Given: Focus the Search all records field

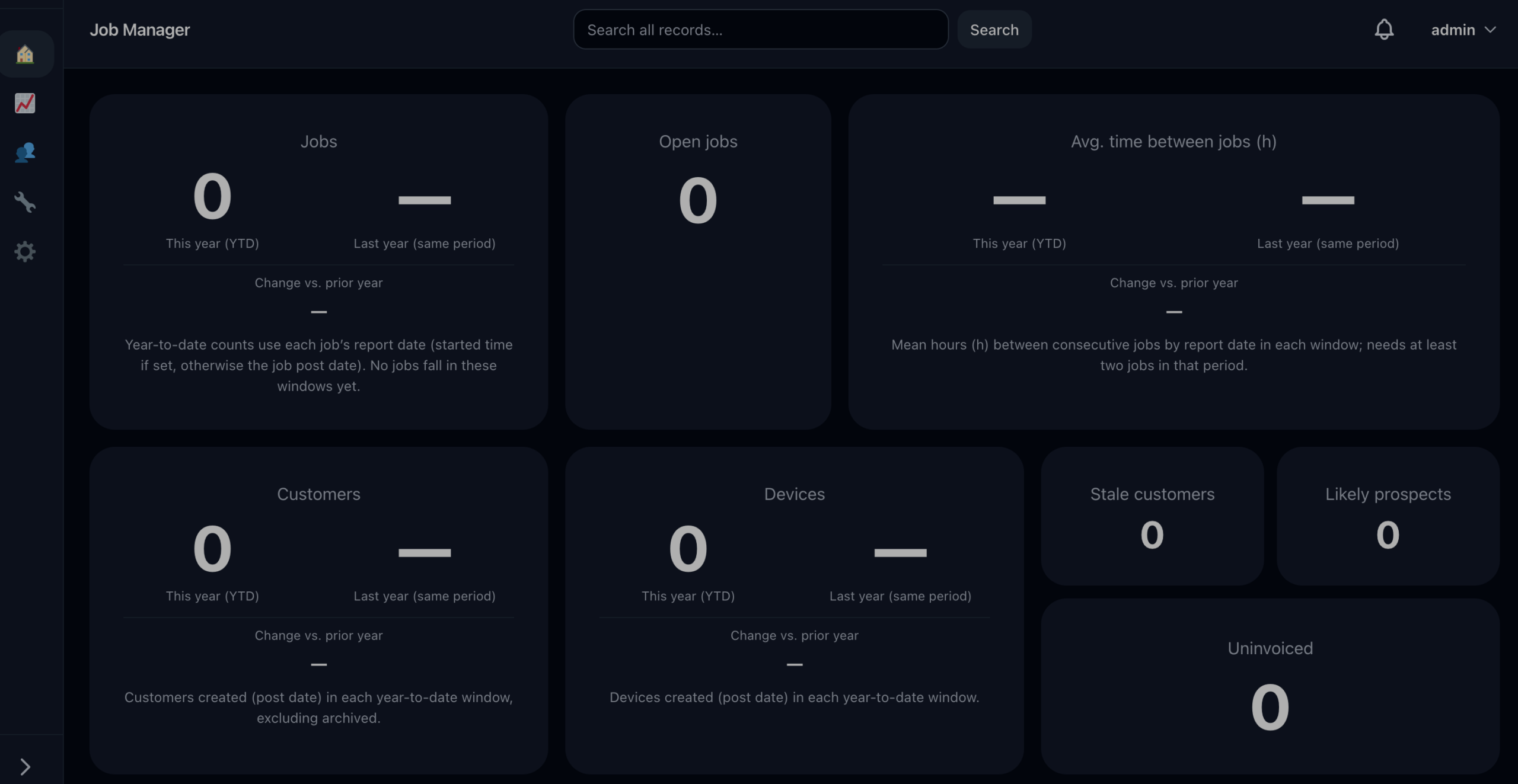Looking at the screenshot, I should pos(760,30).
